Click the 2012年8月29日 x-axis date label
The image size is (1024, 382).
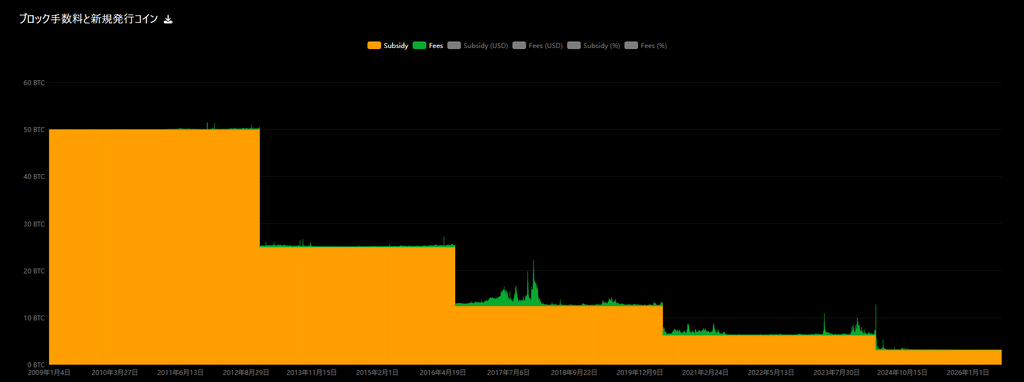click(246, 372)
